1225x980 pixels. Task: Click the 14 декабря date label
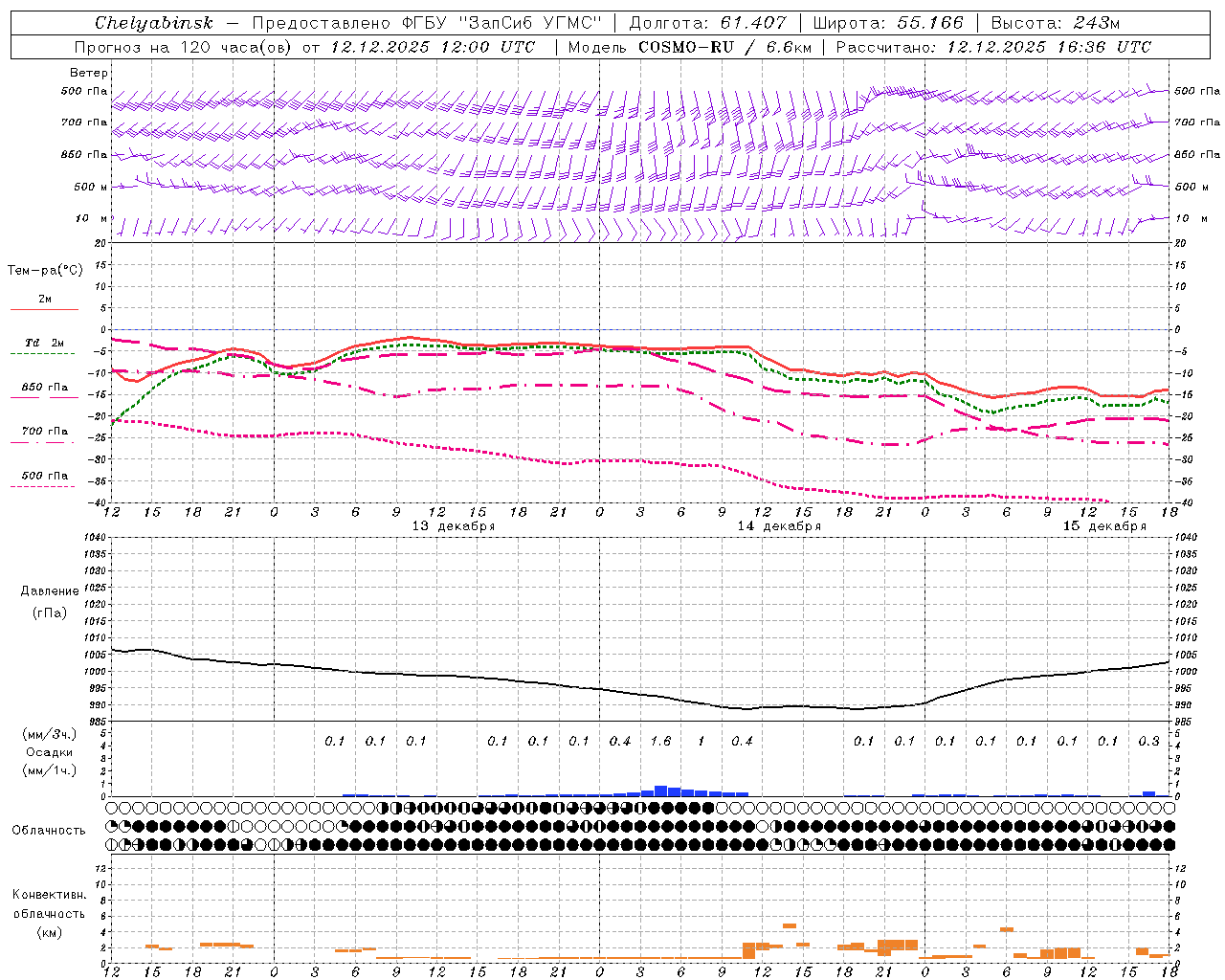tap(779, 526)
